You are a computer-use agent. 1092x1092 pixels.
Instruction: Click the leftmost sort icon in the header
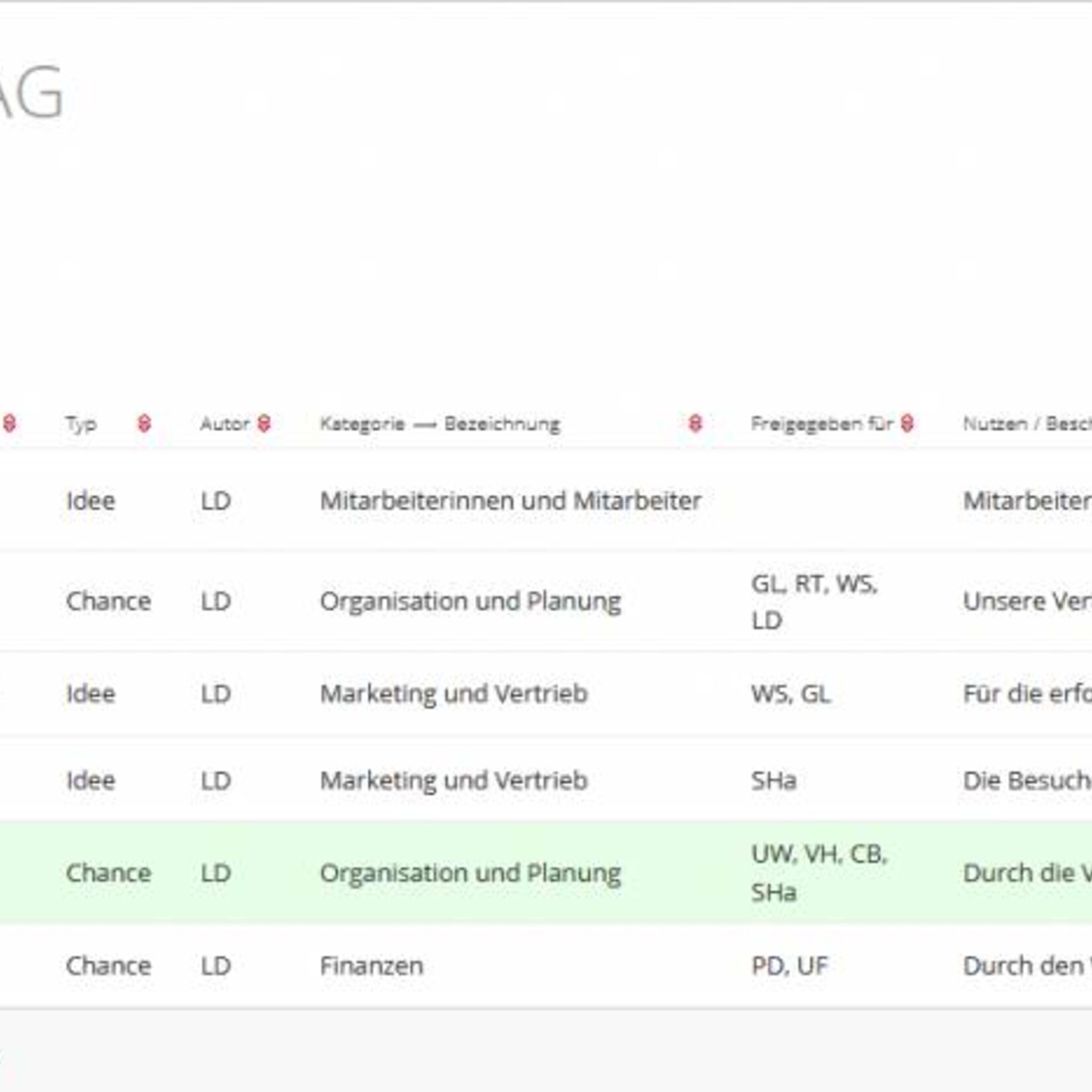[9, 423]
